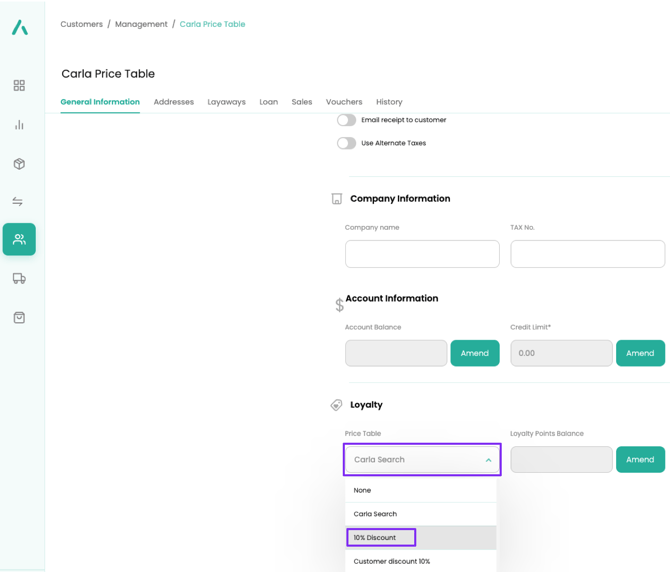Click the app logo in sidebar
670x572 pixels.
(20, 27)
